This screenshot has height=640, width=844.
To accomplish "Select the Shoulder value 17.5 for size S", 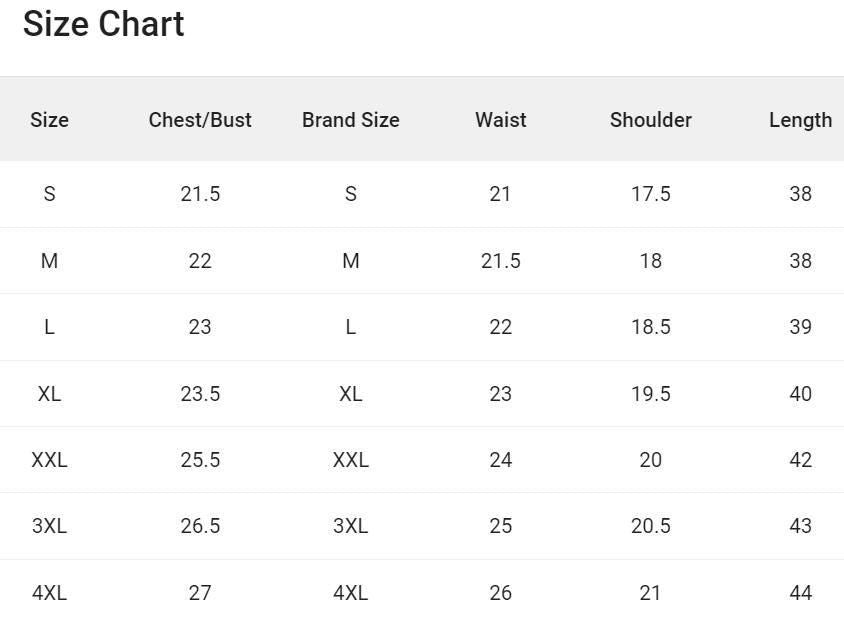I will (650, 194).
